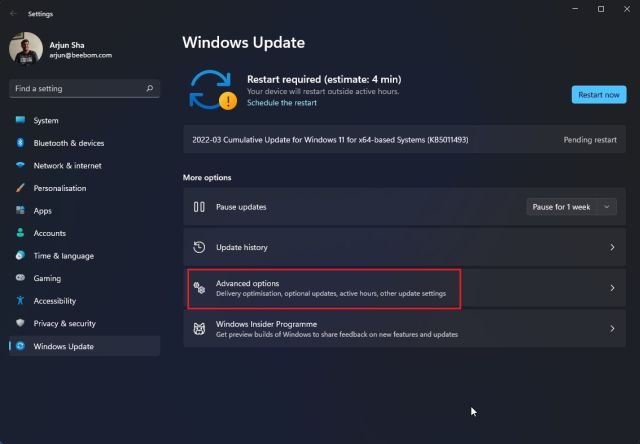Click the Windows Insider cat icon
Screen dimensions: 640x444
[199, 328]
